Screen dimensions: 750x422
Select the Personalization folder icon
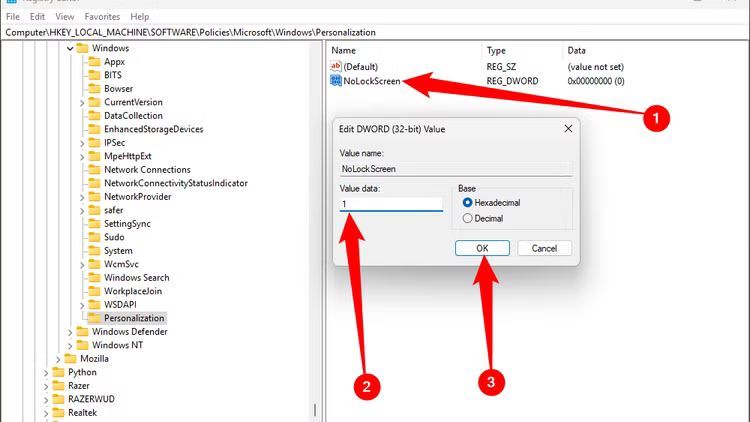(95, 318)
